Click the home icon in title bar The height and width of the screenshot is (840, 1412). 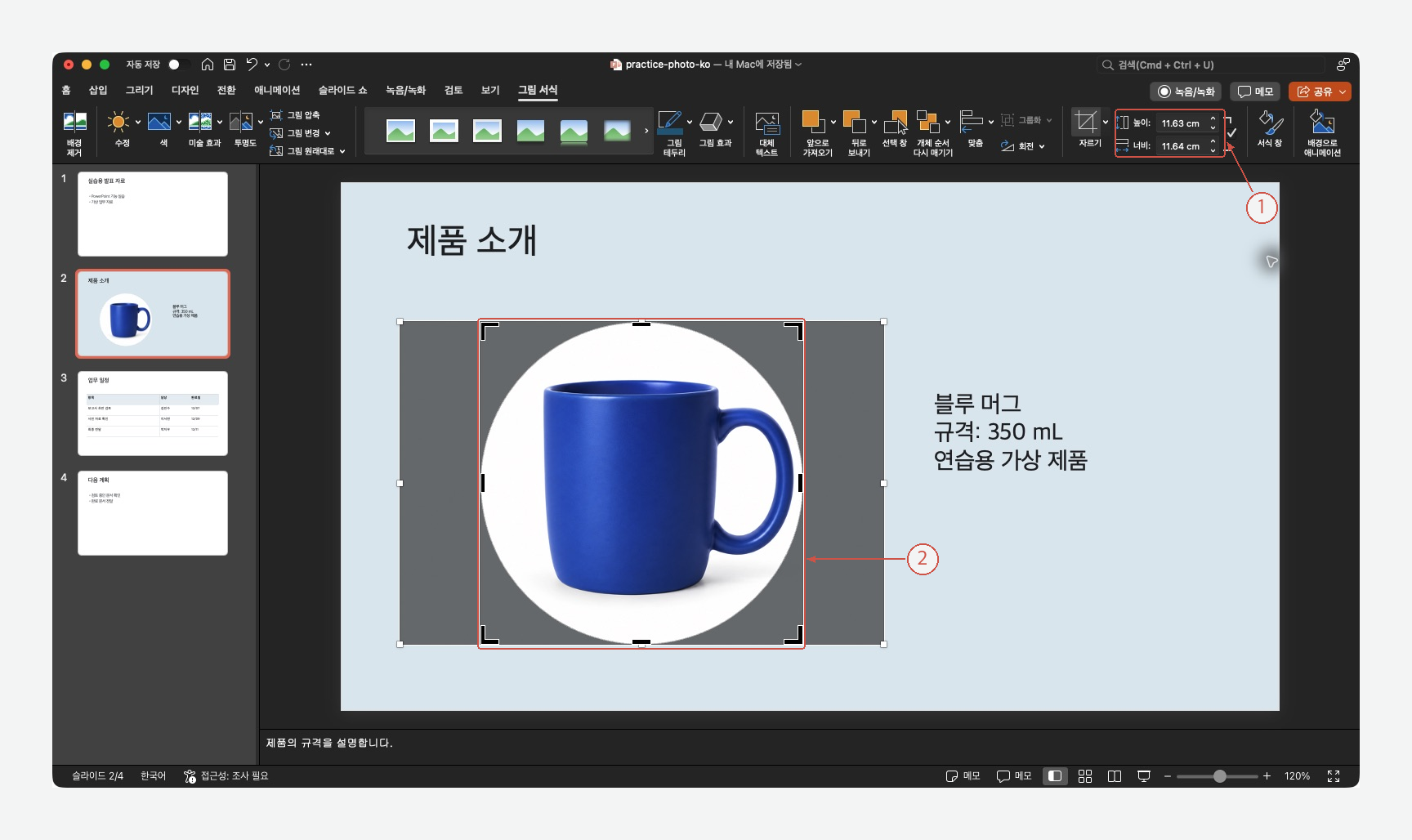tap(208, 65)
